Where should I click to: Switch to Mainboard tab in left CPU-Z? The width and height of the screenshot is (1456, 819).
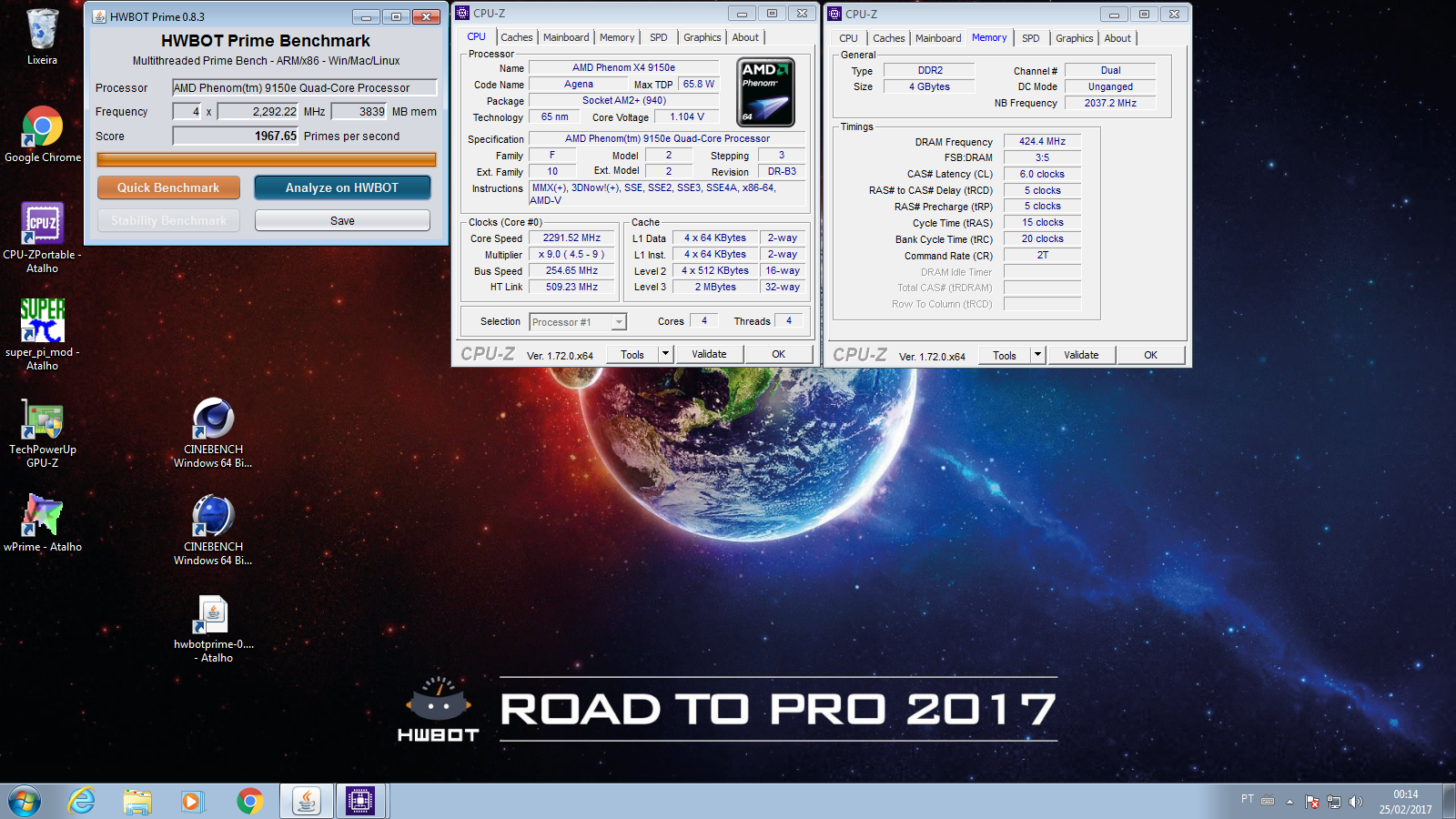click(566, 37)
